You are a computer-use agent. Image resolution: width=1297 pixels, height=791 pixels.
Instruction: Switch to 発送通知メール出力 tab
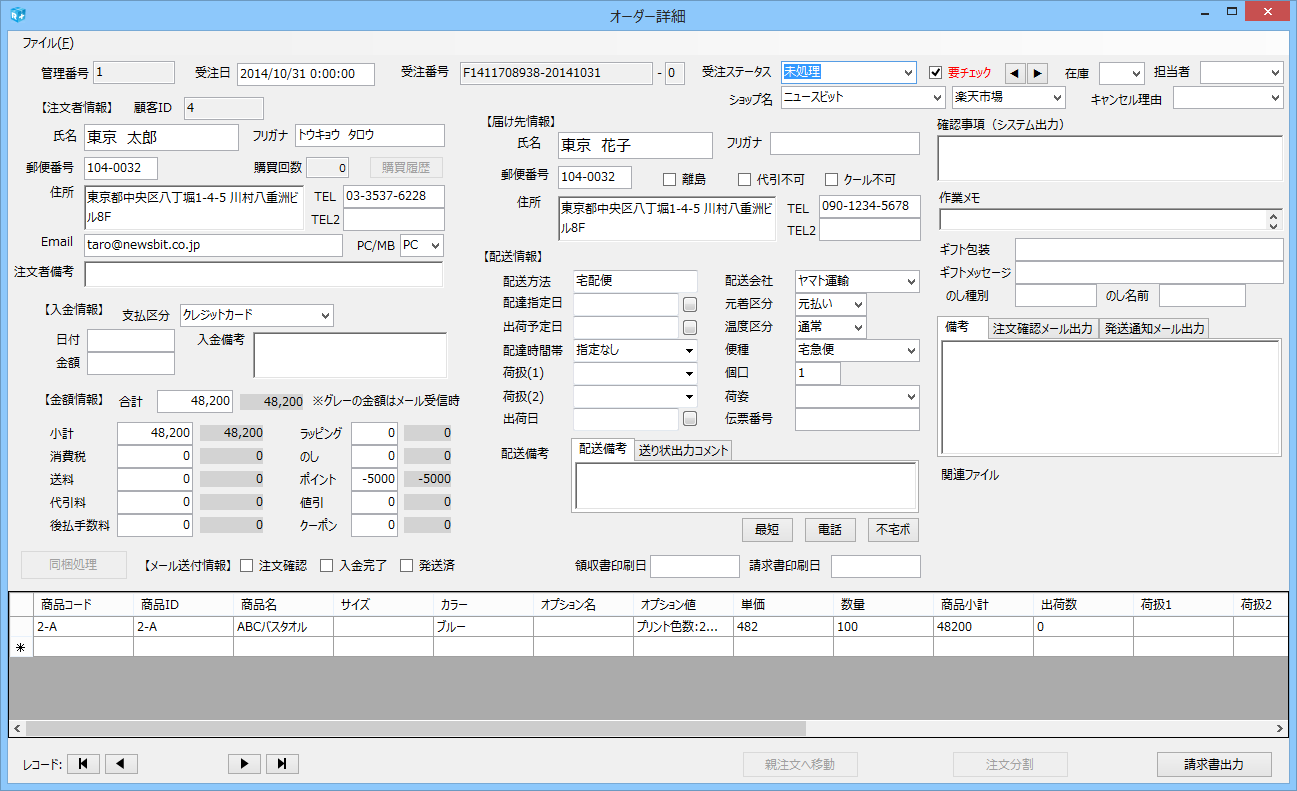[1154, 329]
